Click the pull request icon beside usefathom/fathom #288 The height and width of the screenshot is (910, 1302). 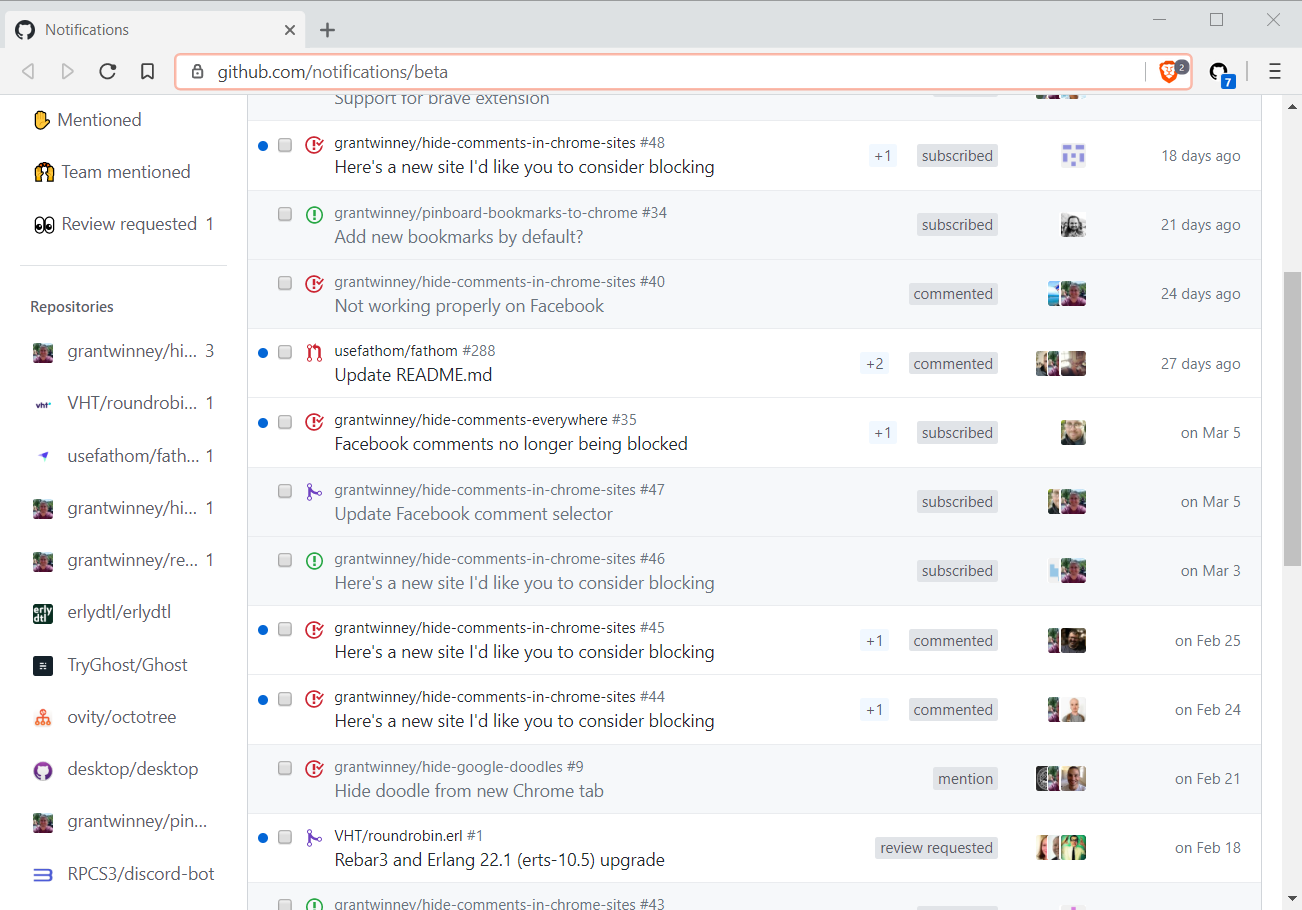[x=314, y=352]
